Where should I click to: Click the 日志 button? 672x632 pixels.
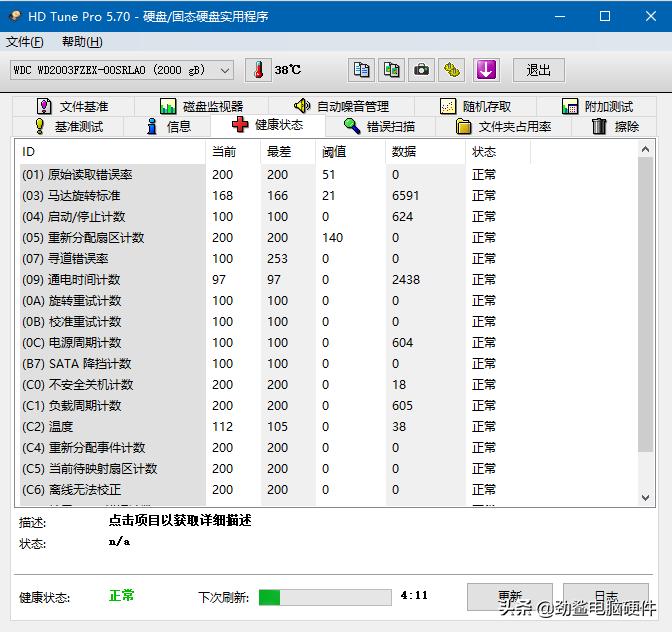pos(606,596)
